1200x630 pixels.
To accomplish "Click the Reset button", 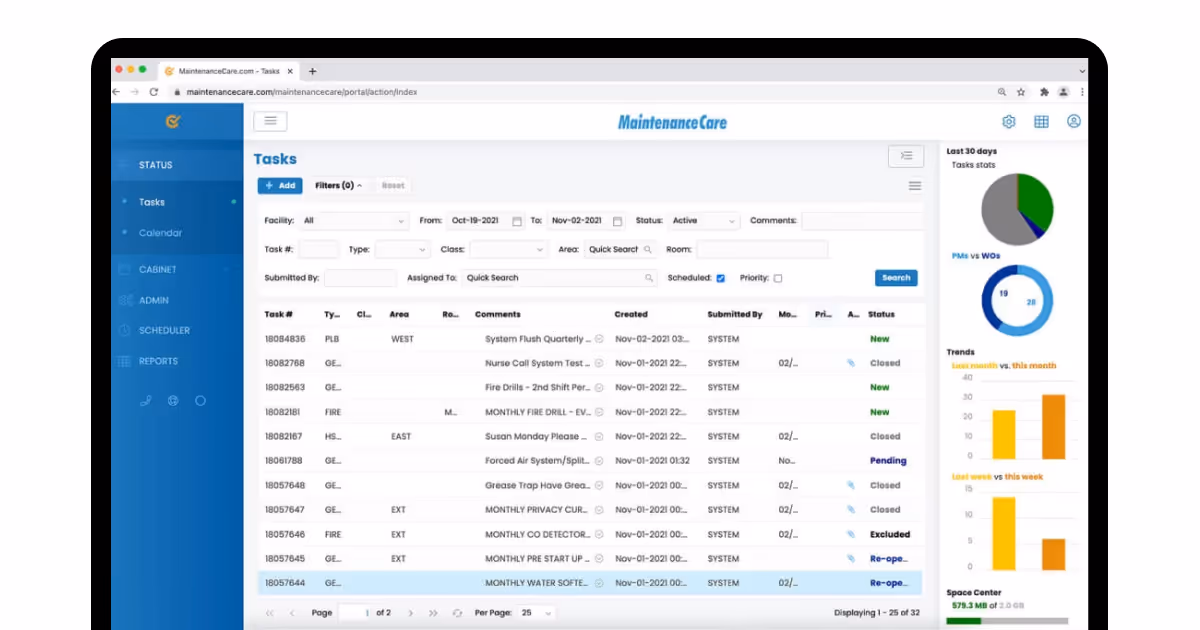I will coord(393,186).
